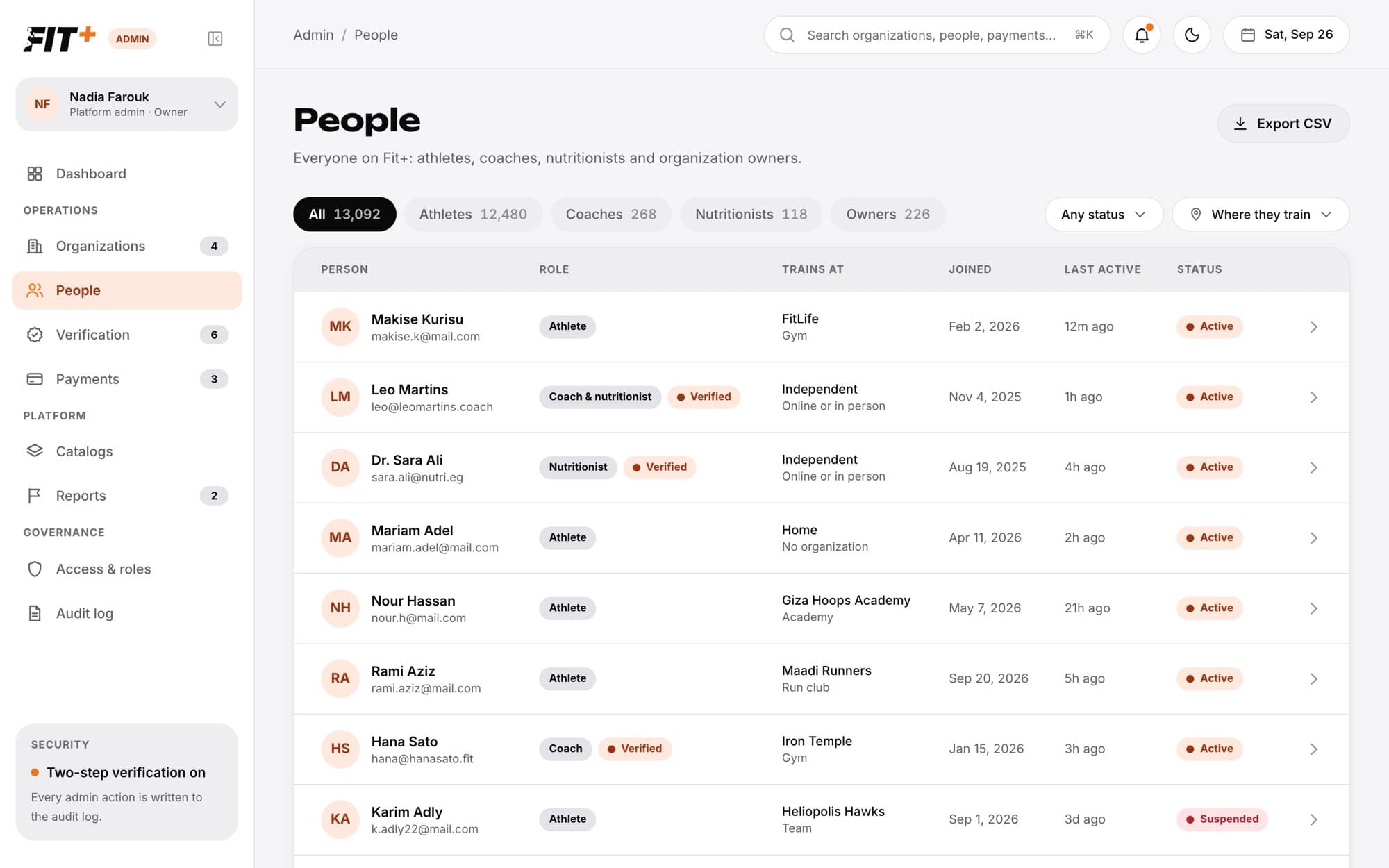The width and height of the screenshot is (1389, 868).
Task: Click the Fit+ logo
Action: (x=60, y=39)
